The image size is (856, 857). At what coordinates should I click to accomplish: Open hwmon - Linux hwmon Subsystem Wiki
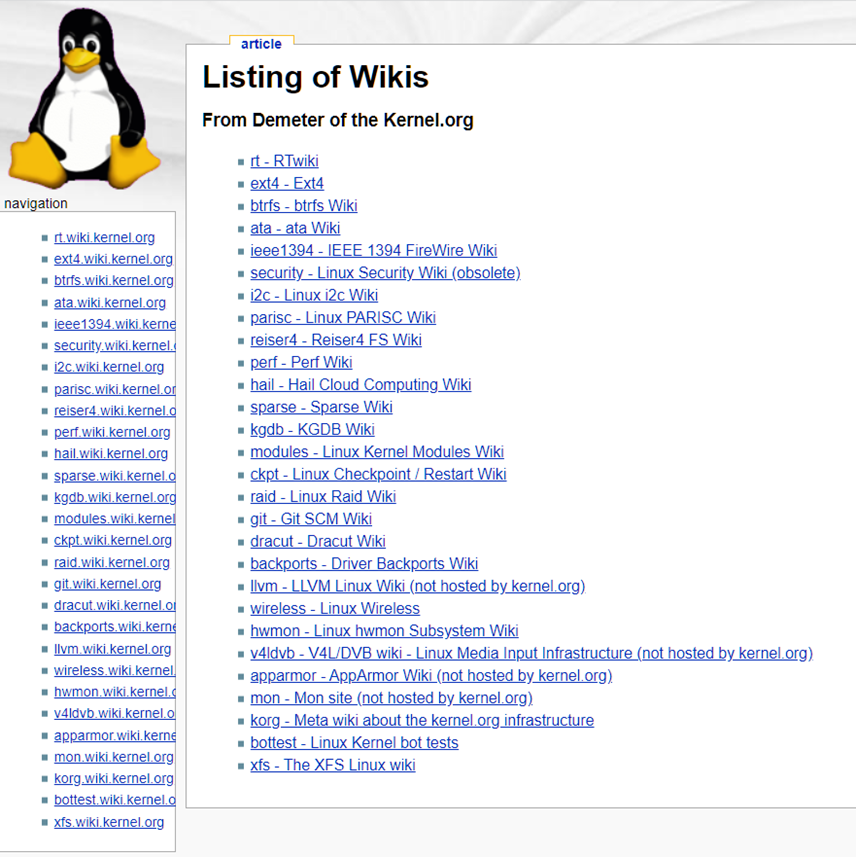[x=384, y=631]
